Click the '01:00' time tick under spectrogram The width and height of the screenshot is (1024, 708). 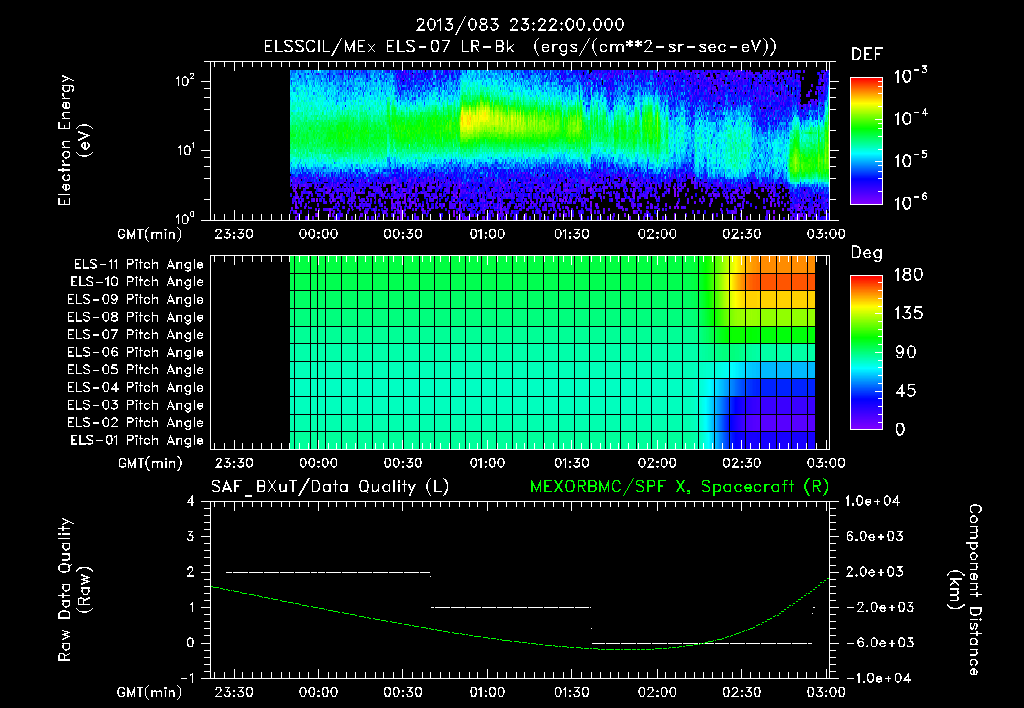click(x=487, y=234)
